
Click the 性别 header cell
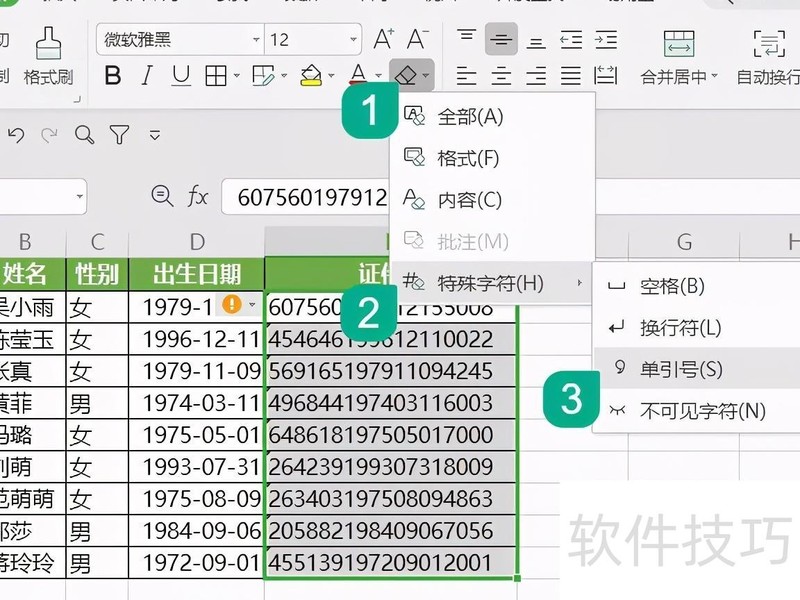(x=97, y=274)
